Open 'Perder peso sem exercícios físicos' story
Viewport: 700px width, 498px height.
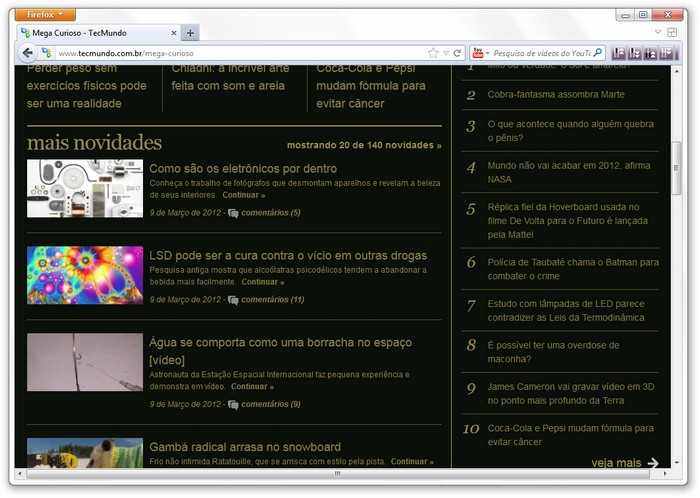(x=87, y=86)
